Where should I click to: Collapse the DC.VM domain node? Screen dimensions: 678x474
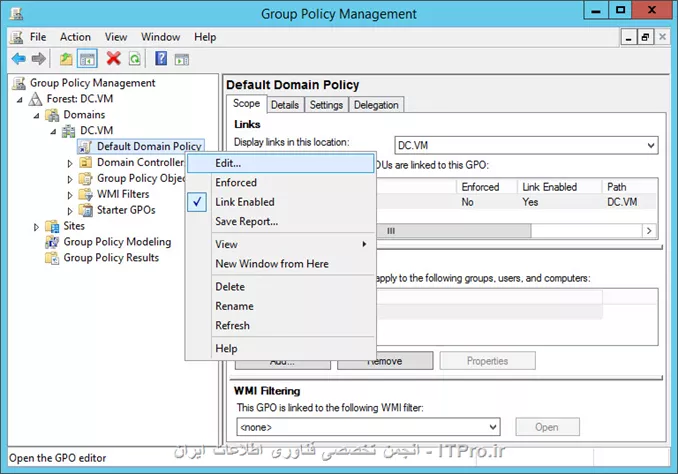pos(53,131)
